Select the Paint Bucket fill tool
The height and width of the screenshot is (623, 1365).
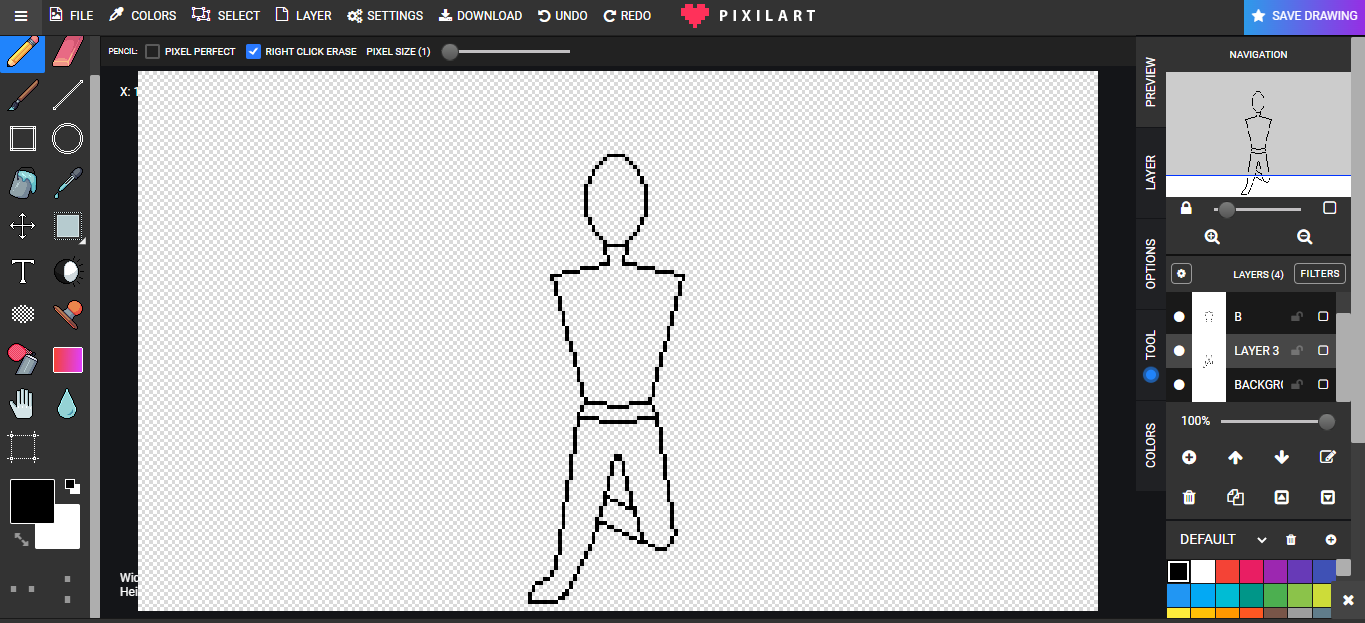click(23, 182)
